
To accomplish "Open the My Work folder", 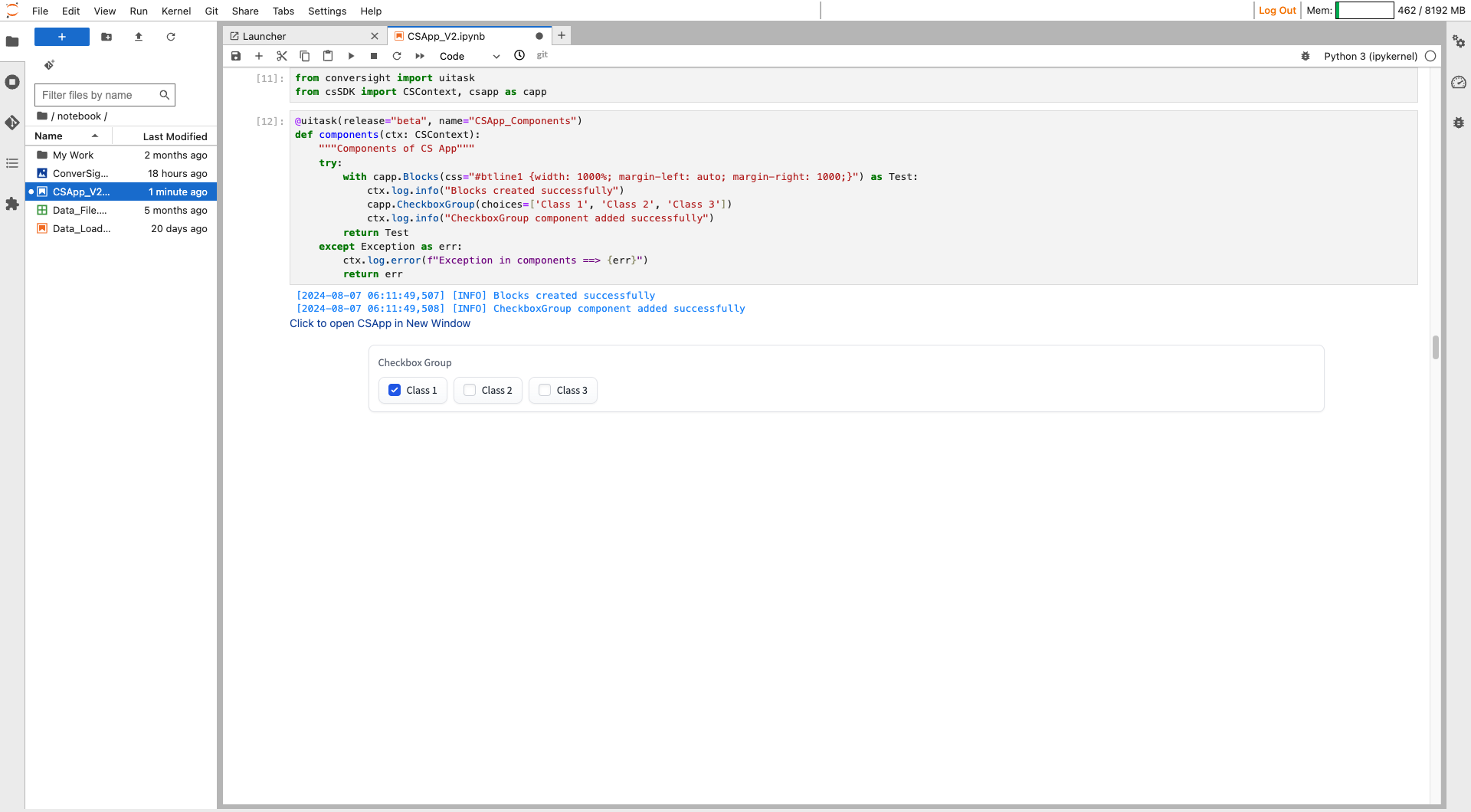I will (x=122, y=155).
